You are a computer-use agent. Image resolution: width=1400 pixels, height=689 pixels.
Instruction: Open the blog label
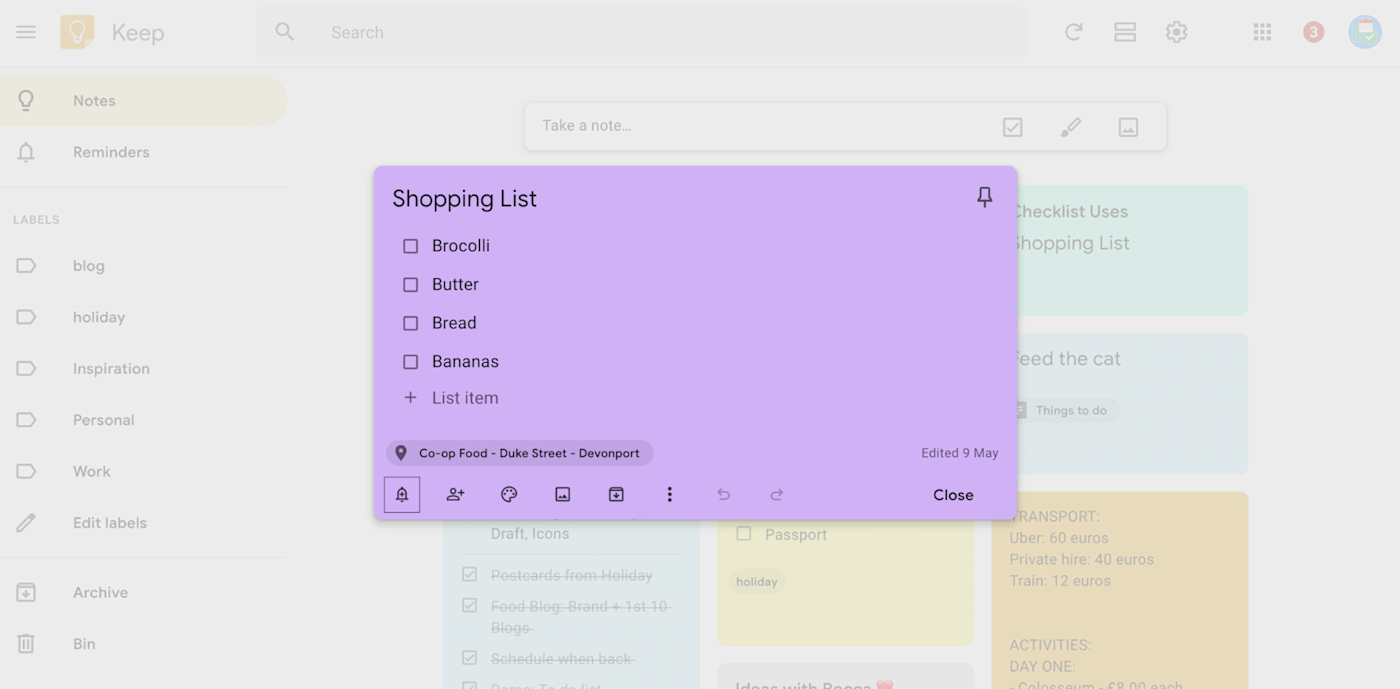pos(143,266)
